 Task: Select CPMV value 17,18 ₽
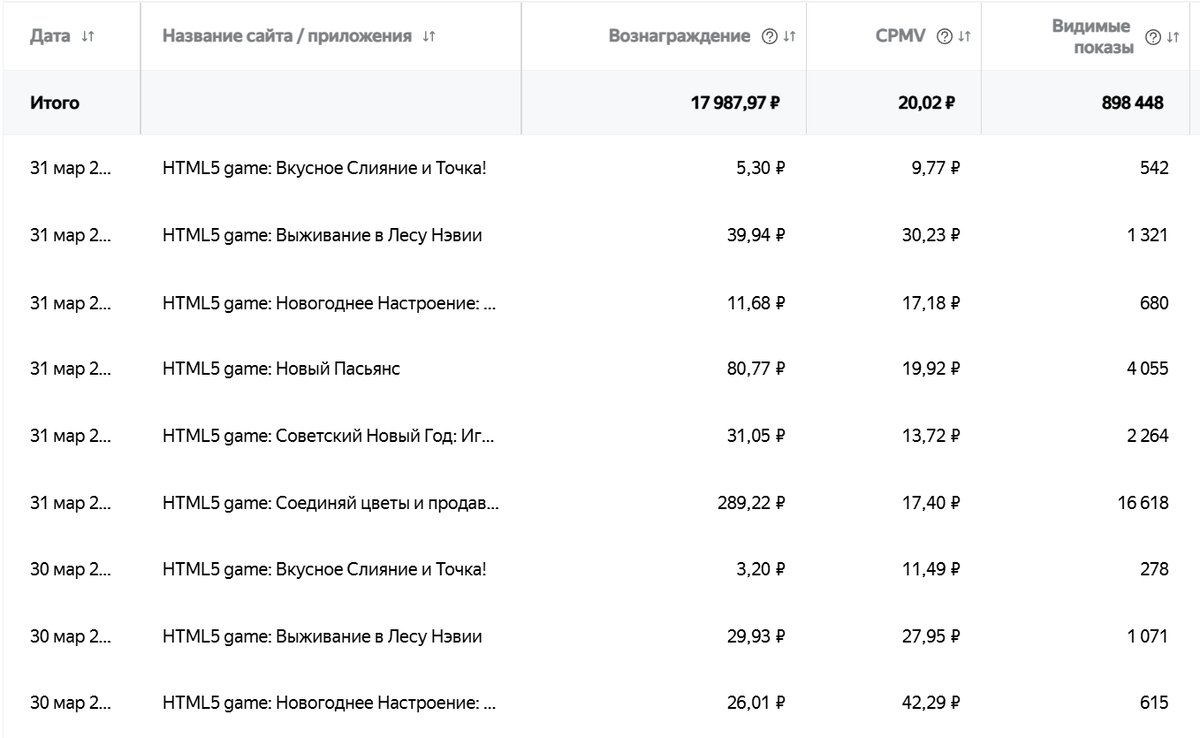[x=932, y=302]
